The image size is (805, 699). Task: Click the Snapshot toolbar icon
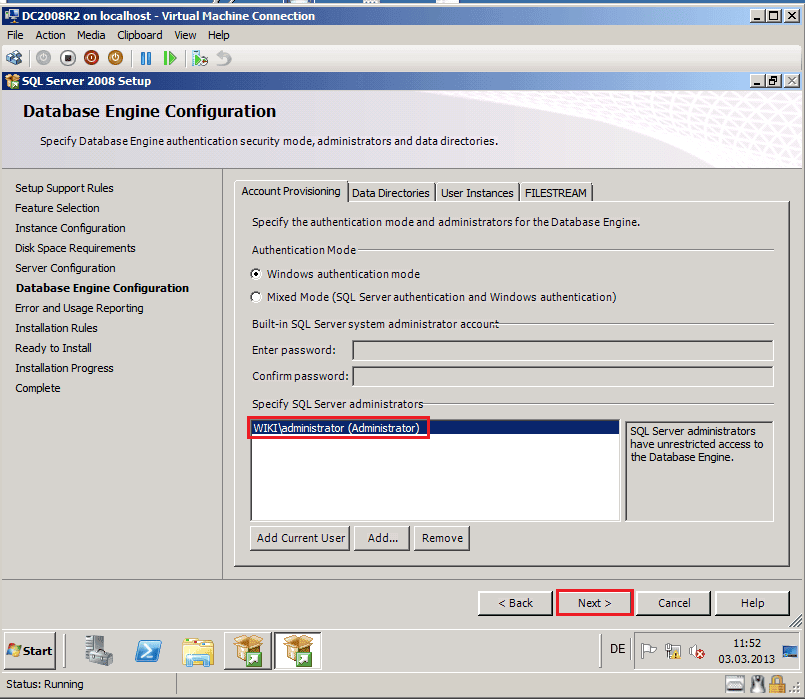[200, 59]
